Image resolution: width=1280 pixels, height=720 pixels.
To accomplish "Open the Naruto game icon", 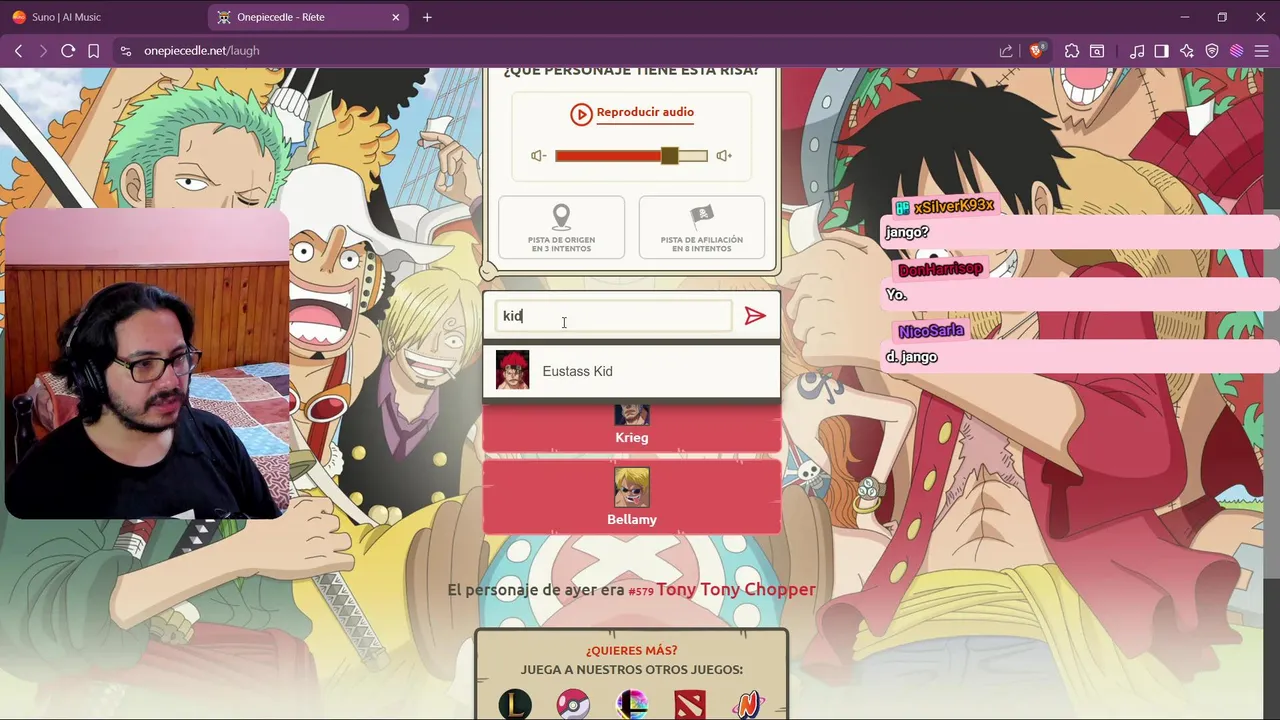I will tap(748, 705).
